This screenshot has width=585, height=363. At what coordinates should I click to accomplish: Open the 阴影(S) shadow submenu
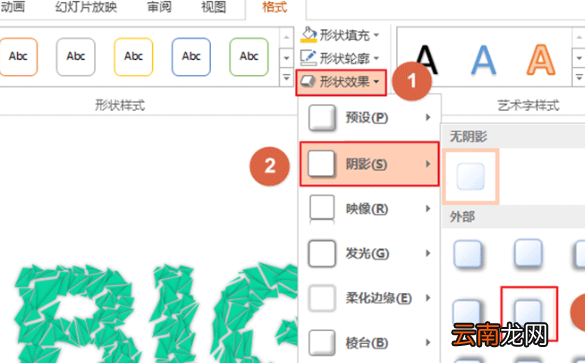[369, 164]
